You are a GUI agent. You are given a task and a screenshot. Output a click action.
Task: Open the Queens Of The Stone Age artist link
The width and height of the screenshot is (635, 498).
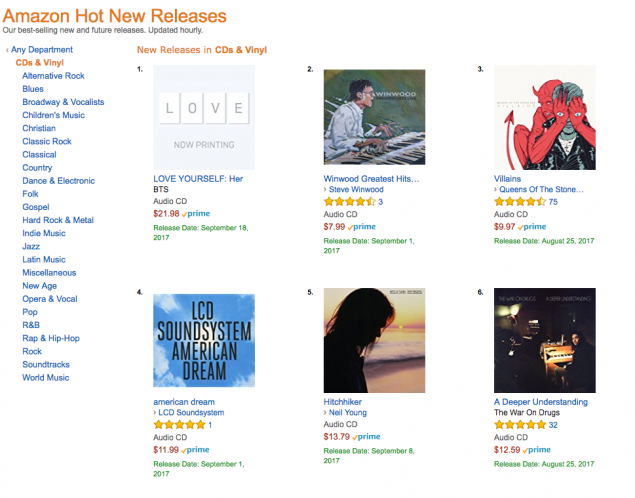coord(541,190)
